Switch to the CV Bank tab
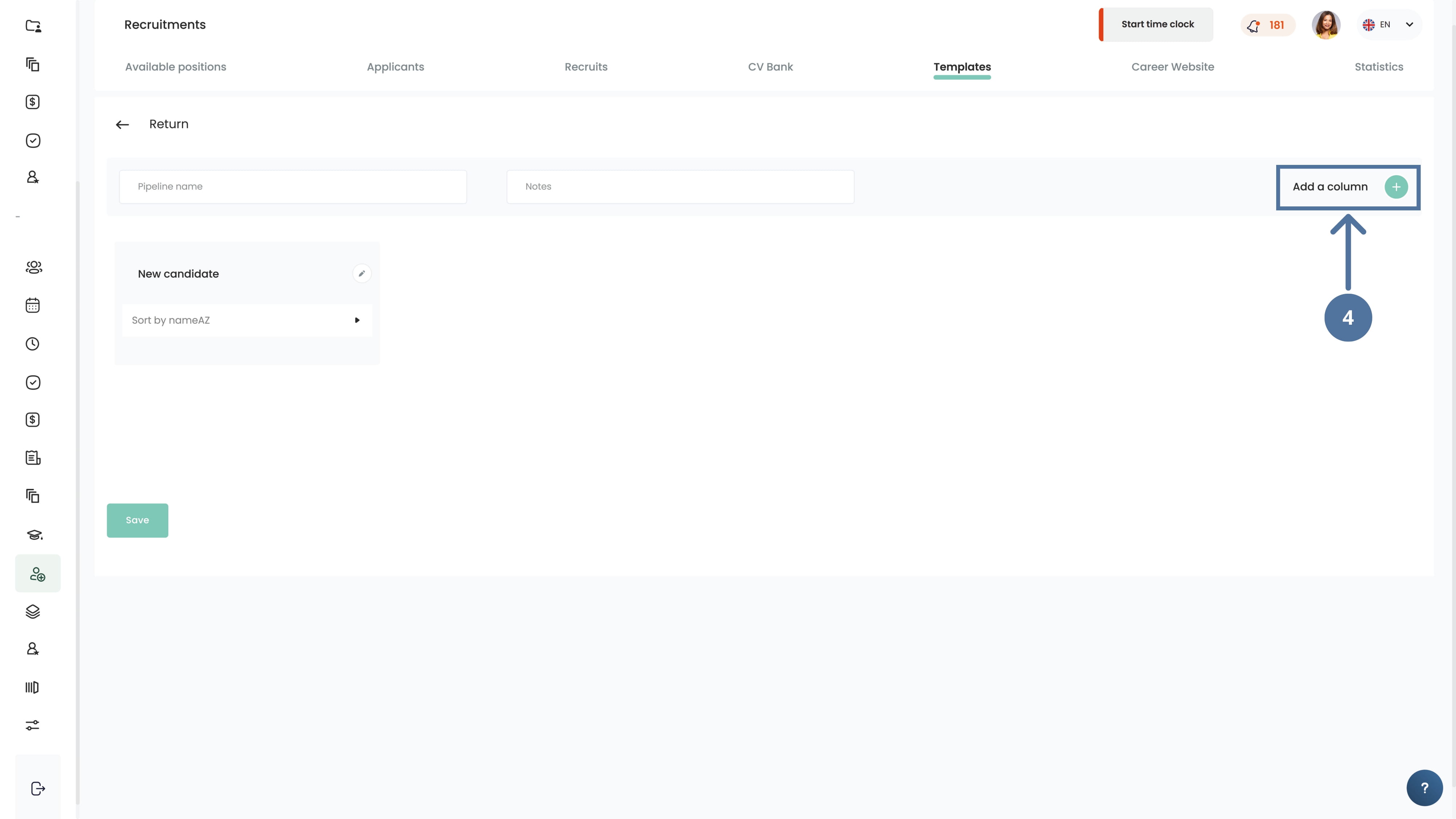The height and width of the screenshot is (819, 1456). pos(770,67)
